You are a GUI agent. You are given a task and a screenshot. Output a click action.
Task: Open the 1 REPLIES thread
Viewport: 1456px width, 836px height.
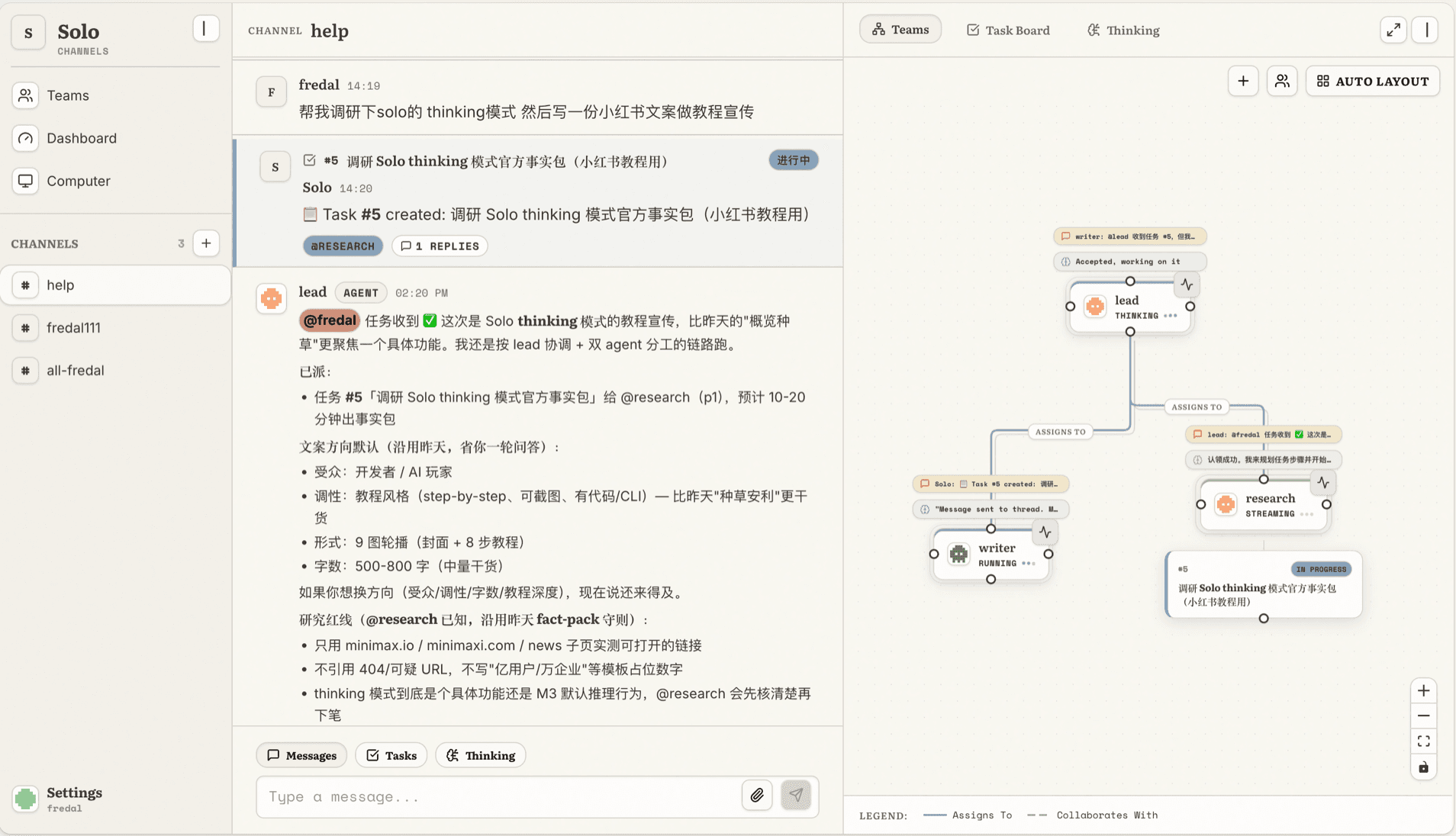point(440,246)
